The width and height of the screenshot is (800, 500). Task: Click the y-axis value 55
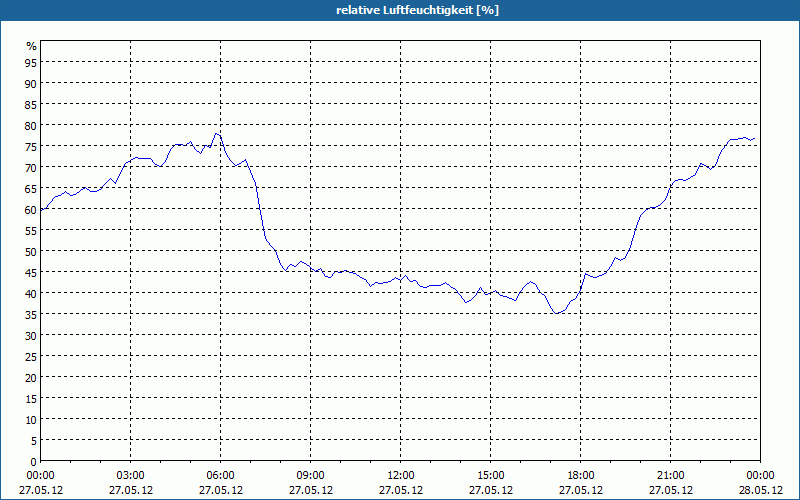point(31,231)
